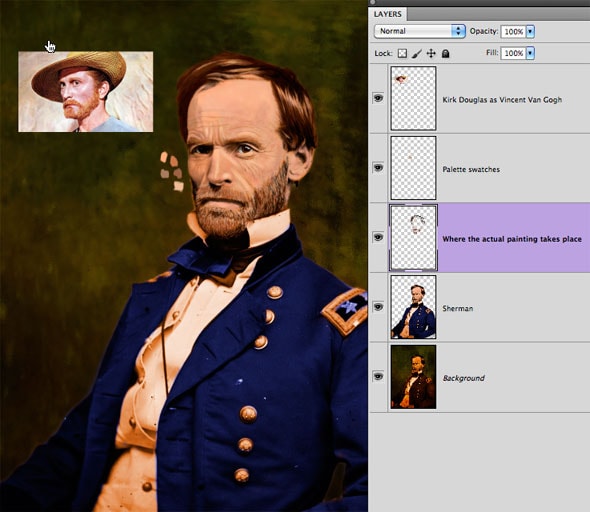Screen dimensions: 590x512
Task: Sample the brownish swatch in middle row left
Action: tap(165, 173)
